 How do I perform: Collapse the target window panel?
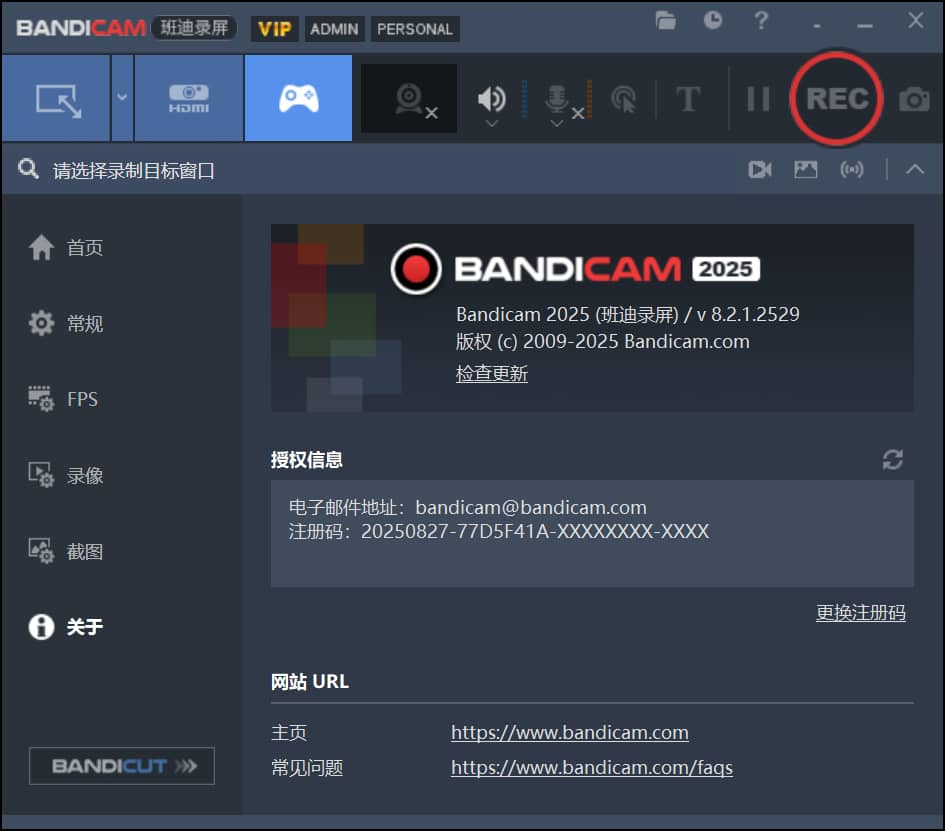pyautogui.click(x=916, y=168)
